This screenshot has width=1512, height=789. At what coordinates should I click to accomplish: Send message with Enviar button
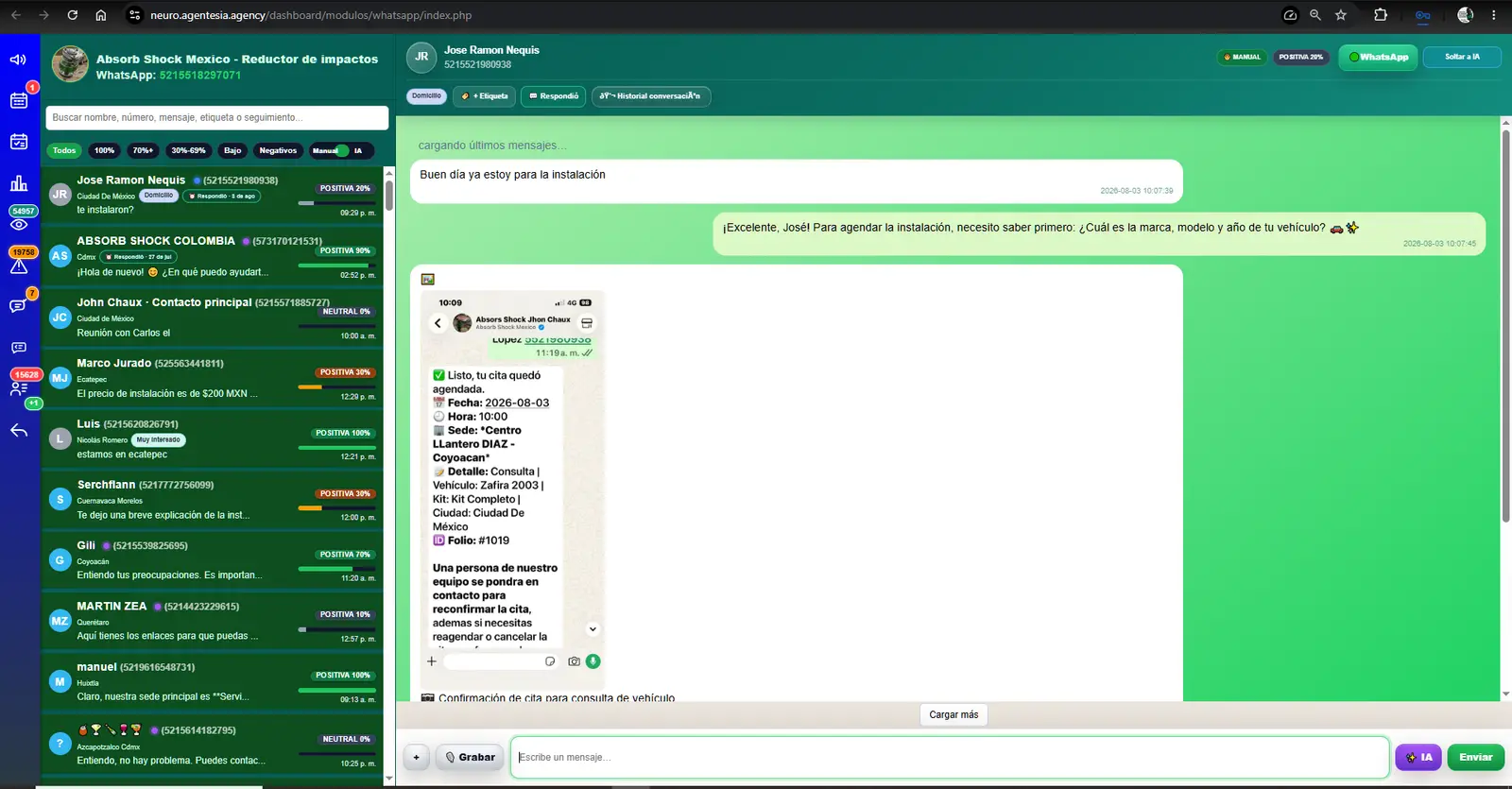point(1475,757)
